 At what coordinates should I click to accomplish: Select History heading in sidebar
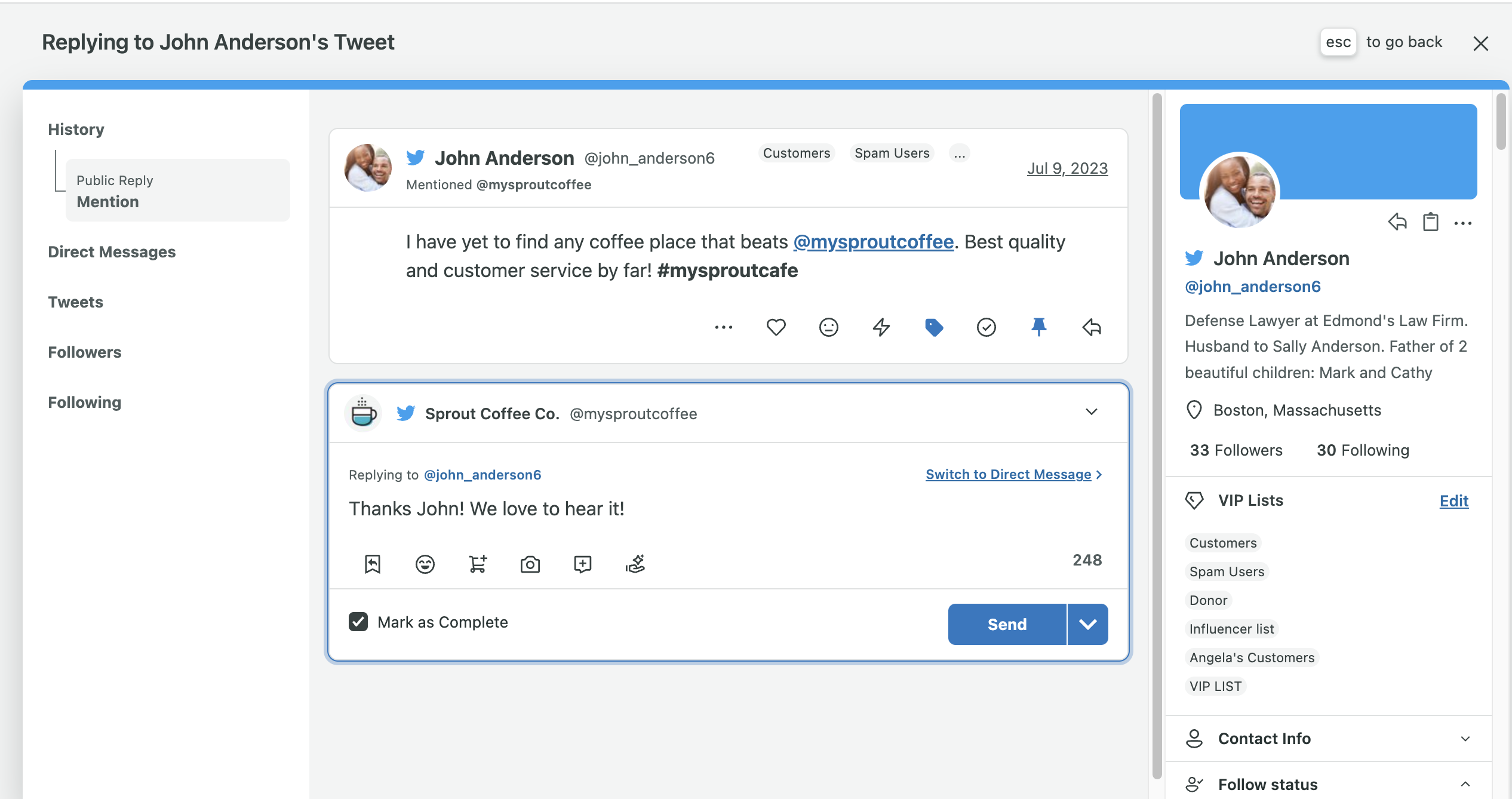pos(76,130)
